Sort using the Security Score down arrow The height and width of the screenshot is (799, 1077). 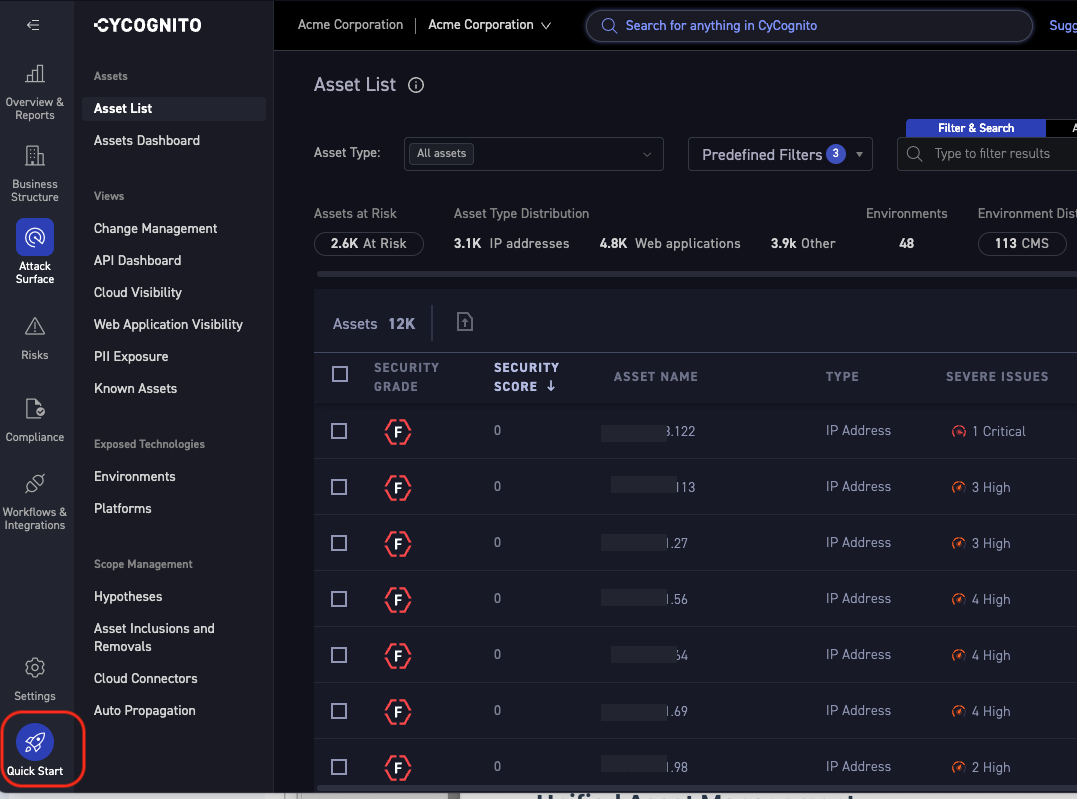(551, 386)
